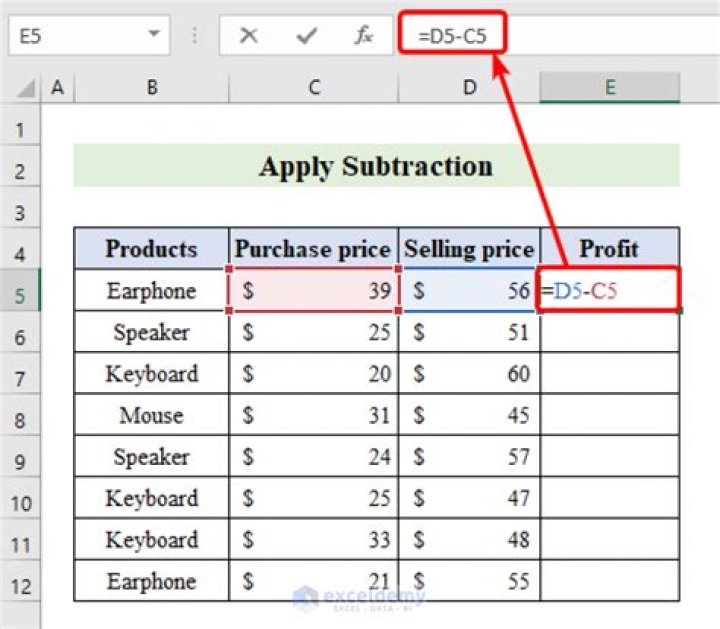
Task: Select the Mouse product cell
Action: pyautogui.click(x=151, y=415)
